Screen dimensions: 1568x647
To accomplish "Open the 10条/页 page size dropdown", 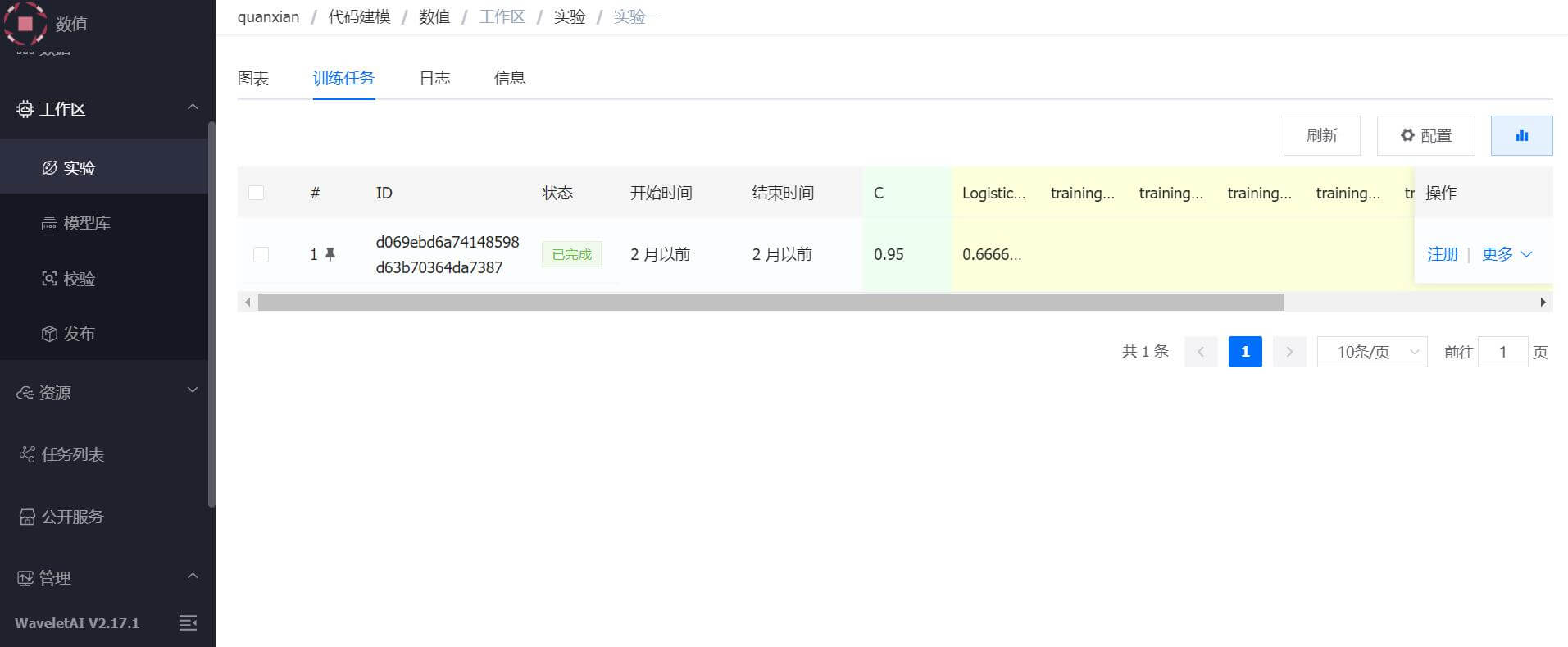I will tap(1371, 352).
